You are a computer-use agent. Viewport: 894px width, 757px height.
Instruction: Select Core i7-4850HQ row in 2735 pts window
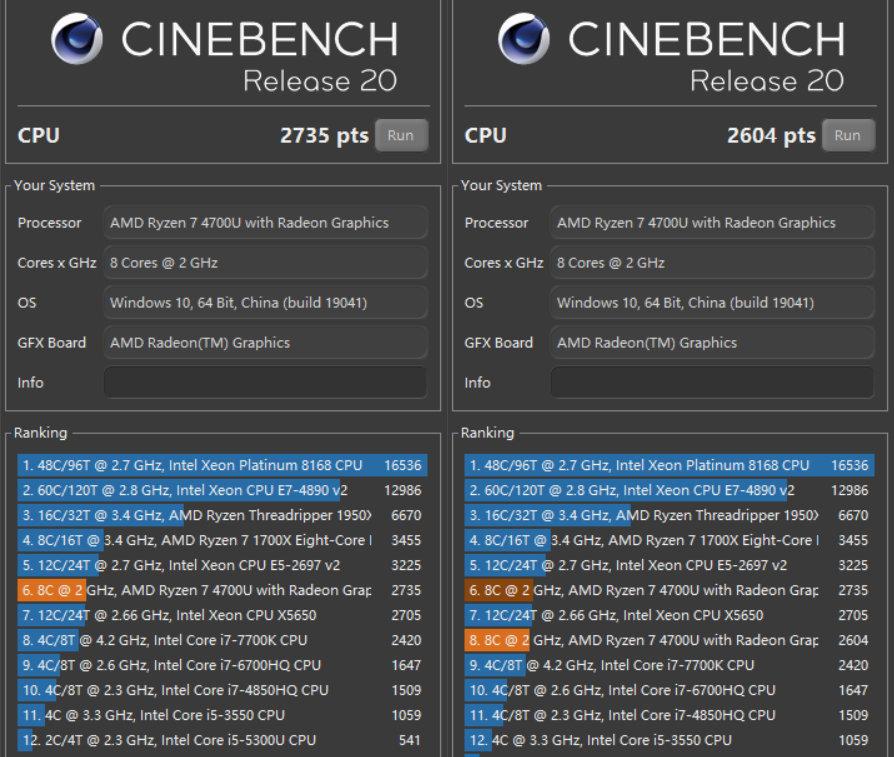[222, 690]
